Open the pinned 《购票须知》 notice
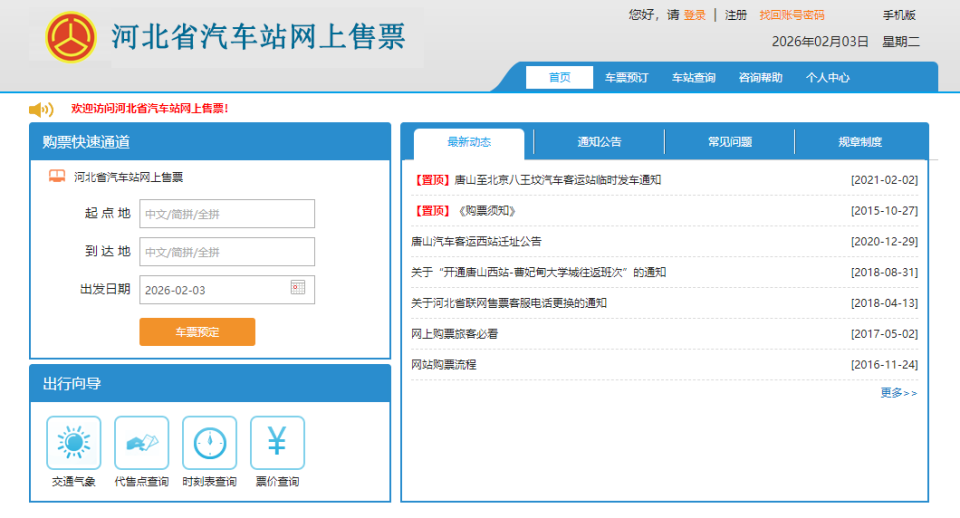 (487, 211)
